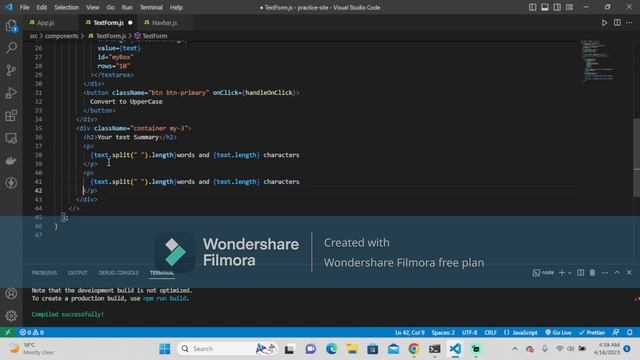Click taskbar Search box
Screen dimensions: 640x360
[227, 349]
